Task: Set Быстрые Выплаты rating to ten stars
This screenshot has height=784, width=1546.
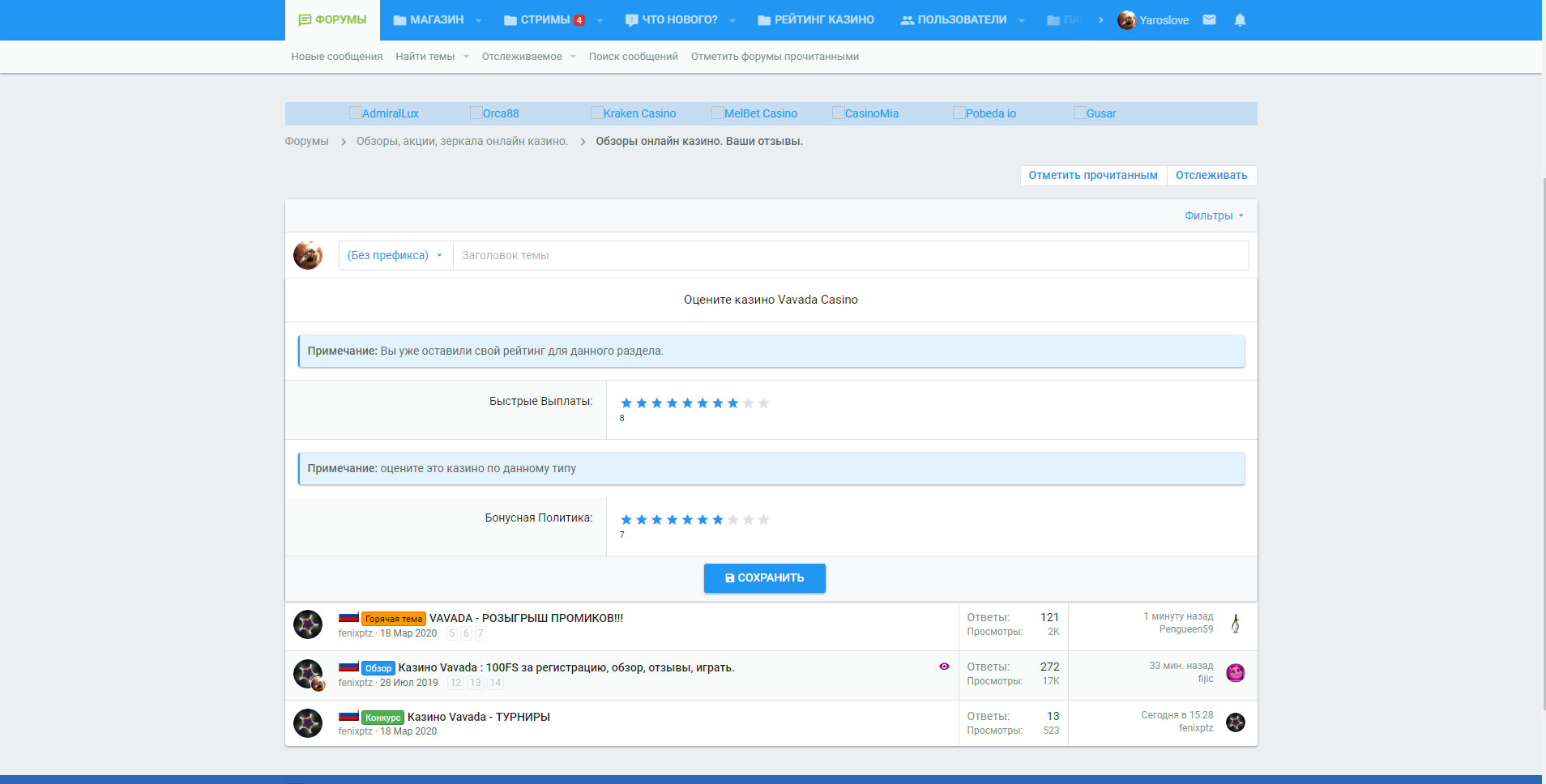Action: click(763, 403)
